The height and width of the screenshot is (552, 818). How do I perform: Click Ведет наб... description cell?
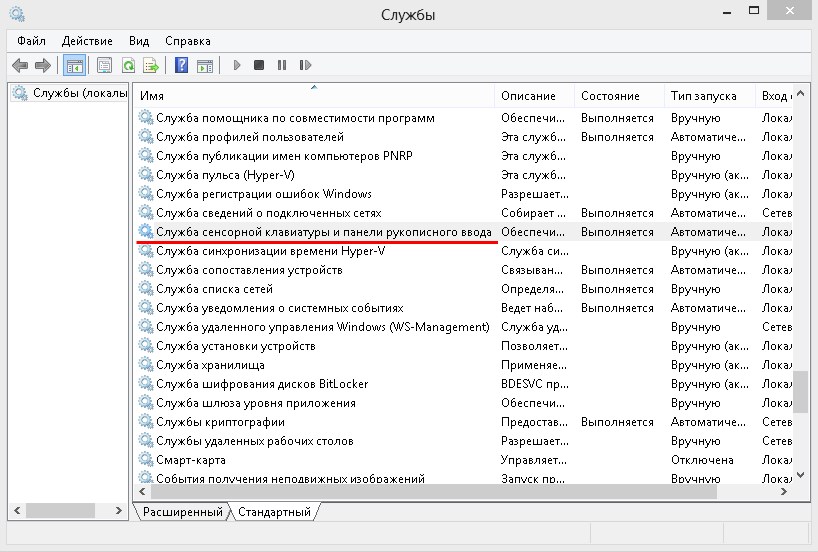(x=532, y=308)
